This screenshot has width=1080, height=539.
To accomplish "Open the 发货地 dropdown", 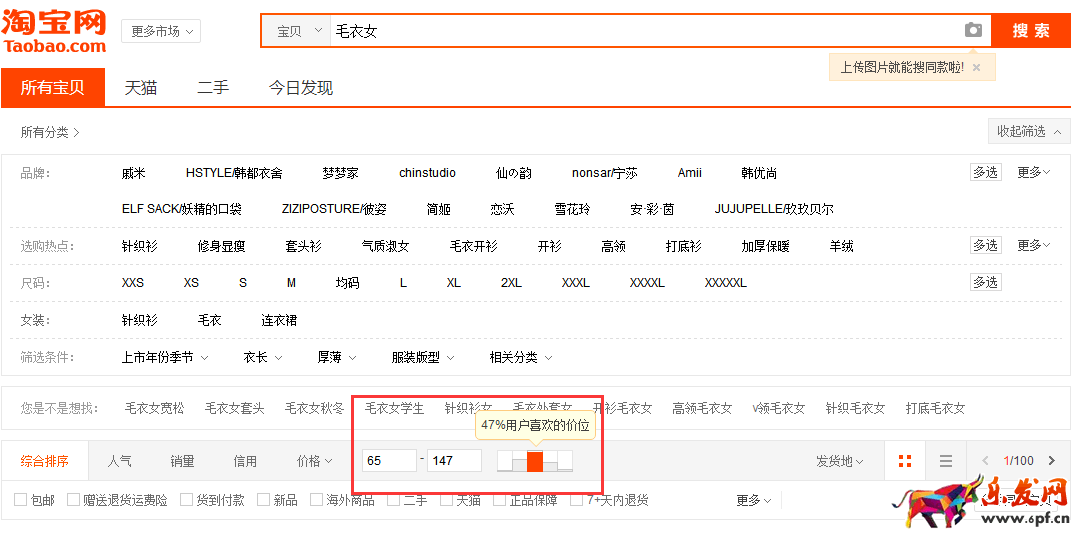I will tap(840, 461).
